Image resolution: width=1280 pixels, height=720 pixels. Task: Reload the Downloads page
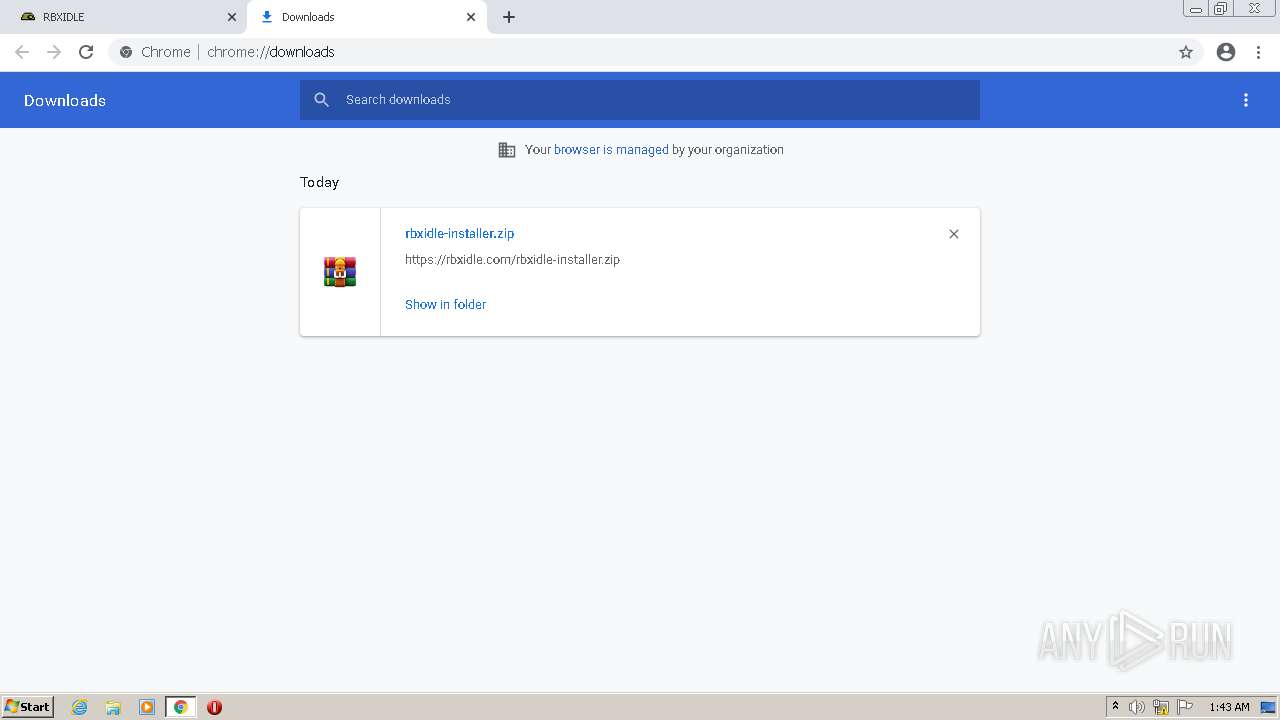pyautogui.click(x=86, y=52)
